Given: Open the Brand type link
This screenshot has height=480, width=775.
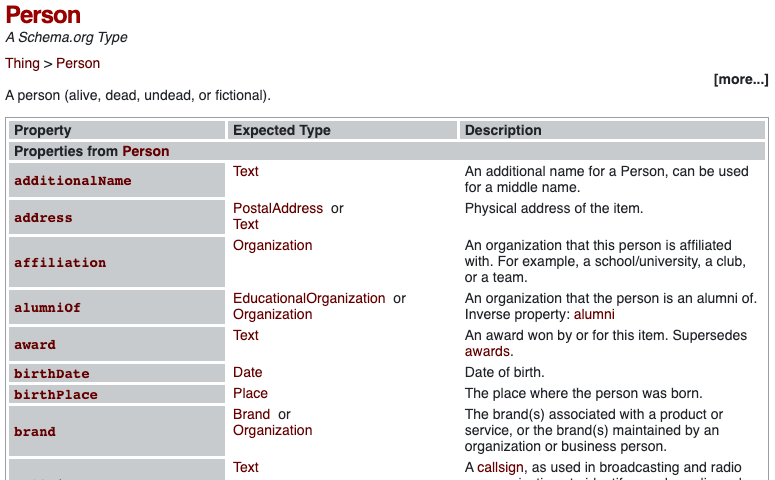Looking at the screenshot, I should pos(252,414).
